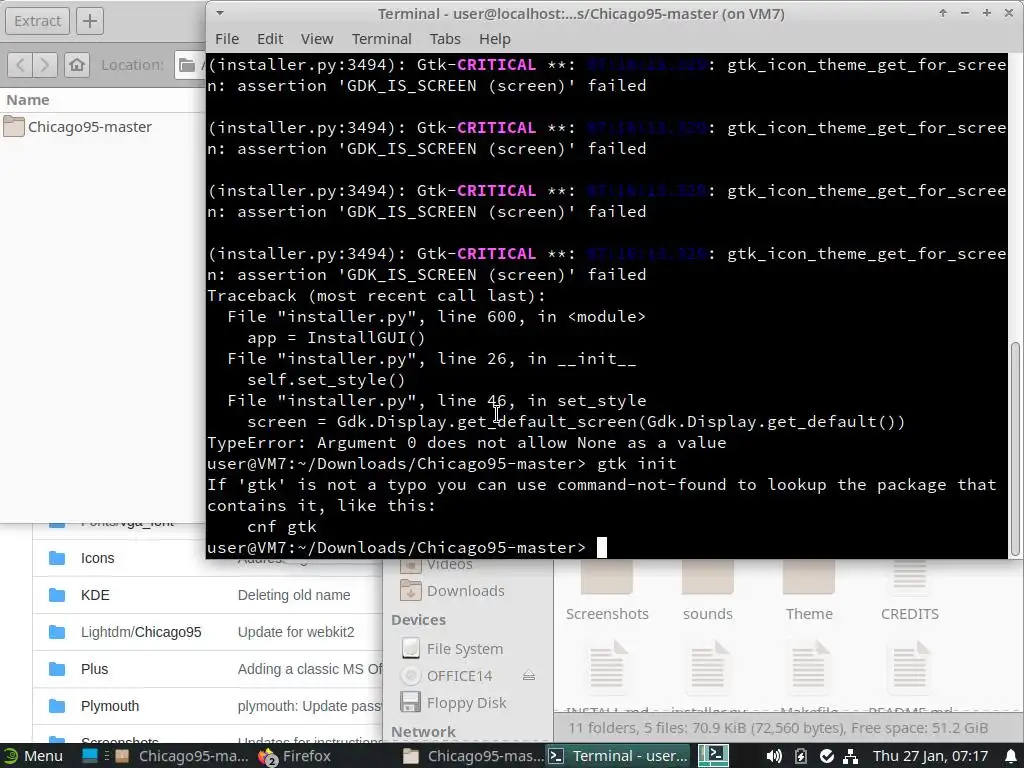Open the terminal View menu
The height and width of the screenshot is (768, 1024).
click(x=317, y=39)
